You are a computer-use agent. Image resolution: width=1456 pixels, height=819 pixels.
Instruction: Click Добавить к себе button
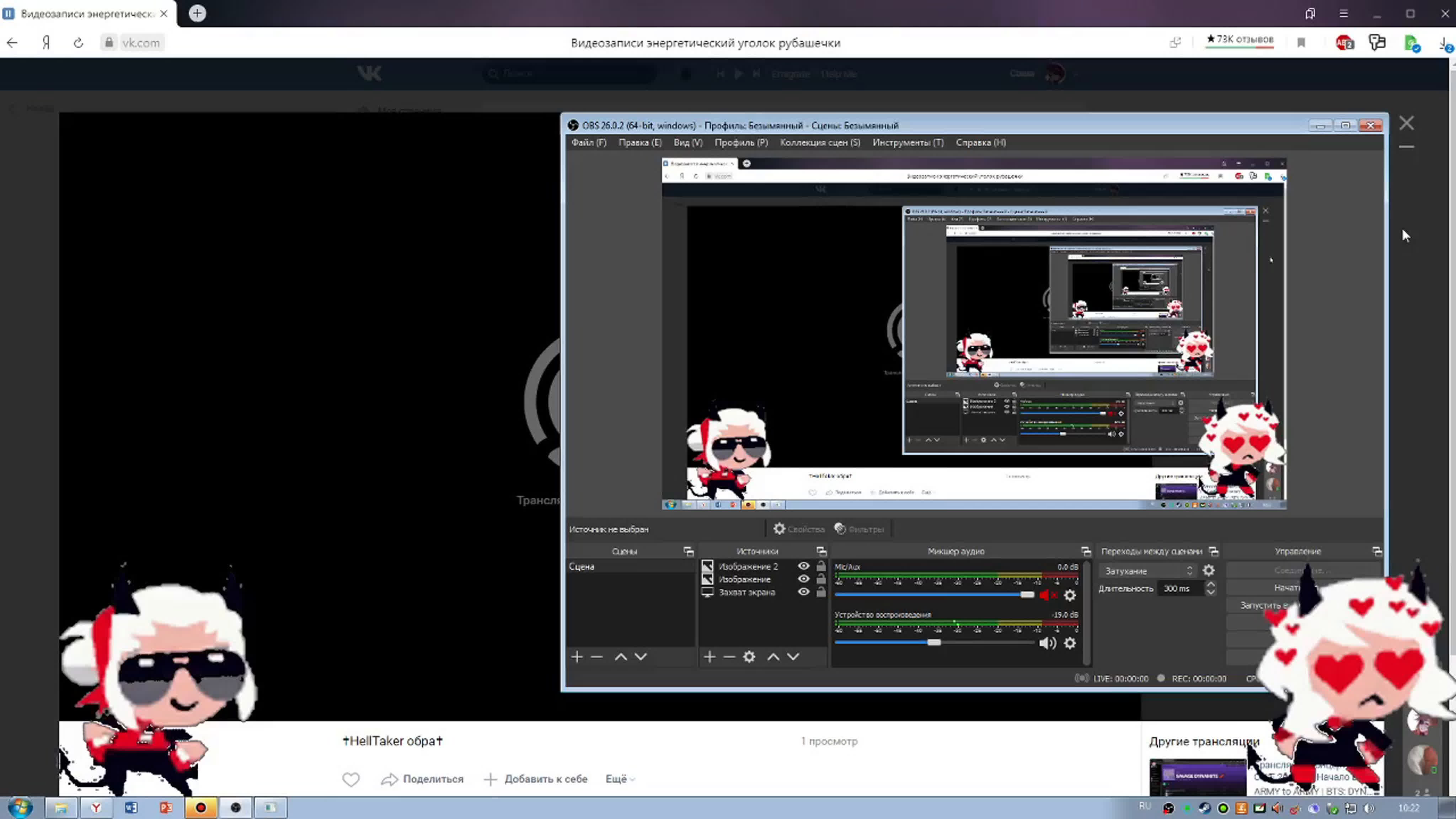536,779
